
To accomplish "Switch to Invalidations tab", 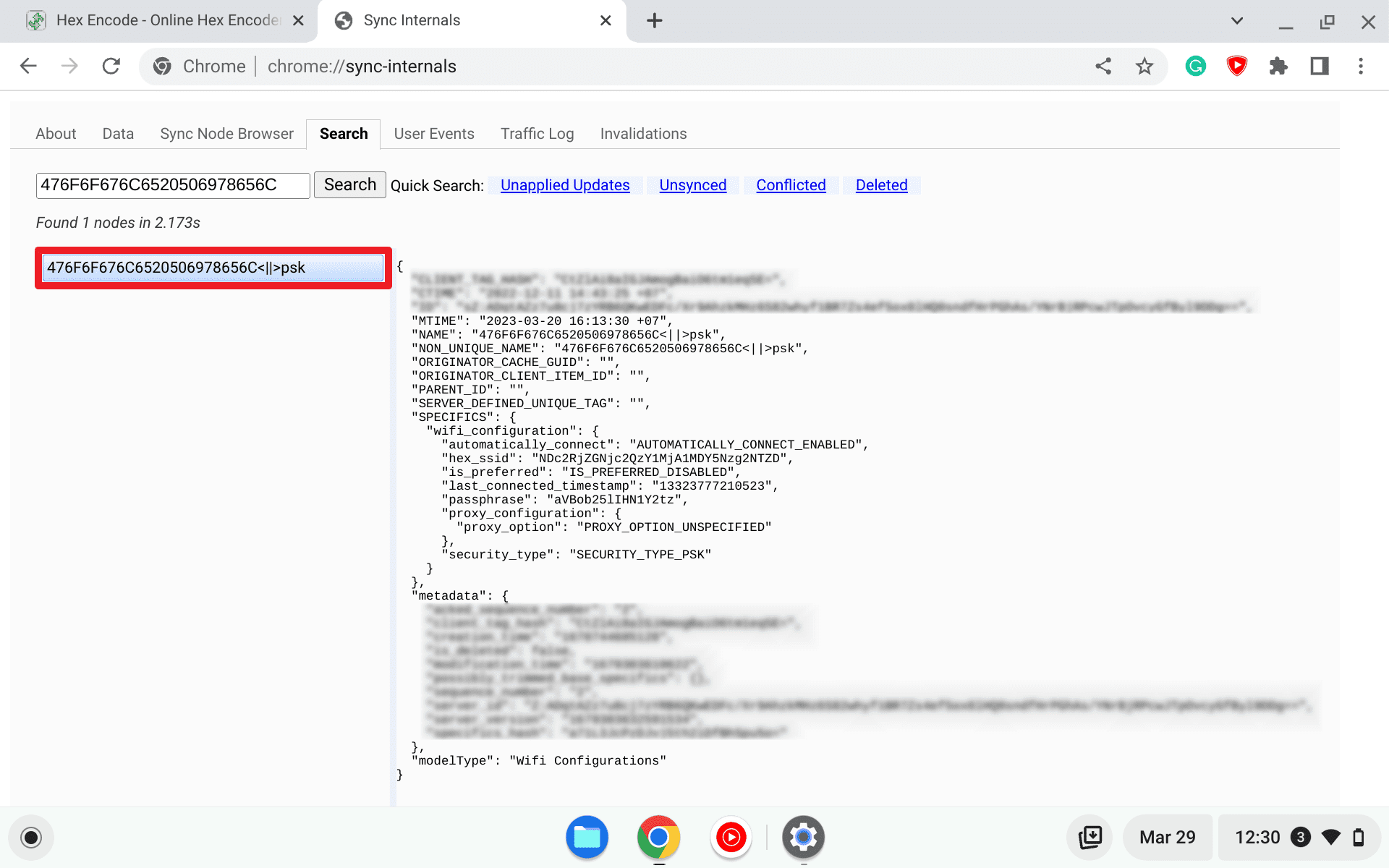I will point(643,134).
